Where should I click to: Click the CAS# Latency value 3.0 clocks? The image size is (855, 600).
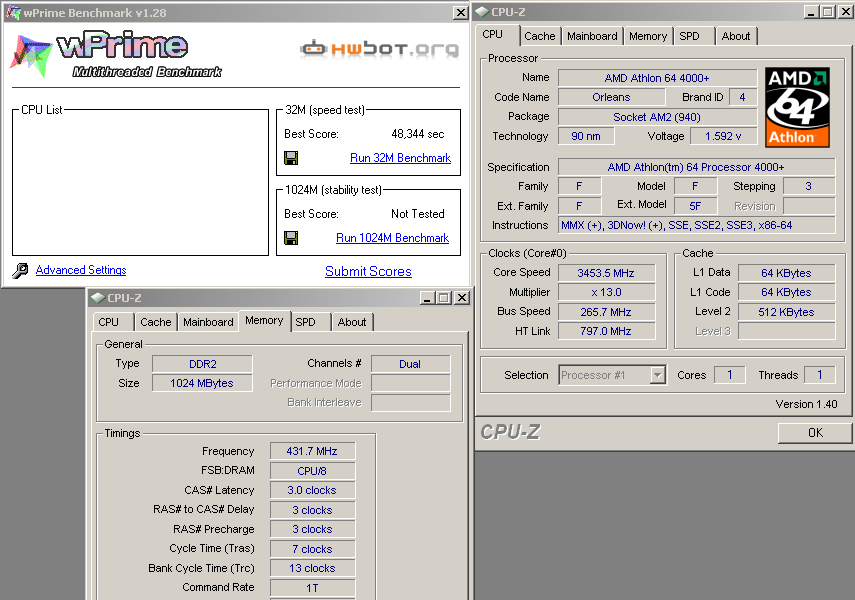pyautogui.click(x=312, y=490)
